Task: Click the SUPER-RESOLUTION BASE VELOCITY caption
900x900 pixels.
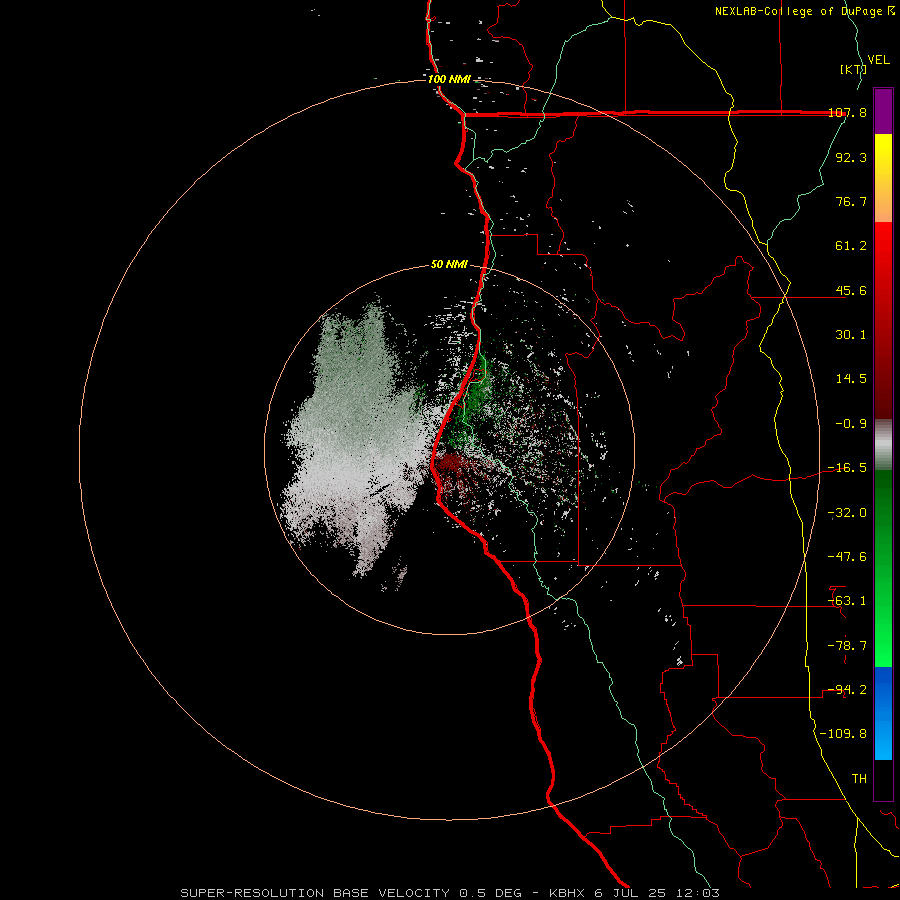Action: 315,893
